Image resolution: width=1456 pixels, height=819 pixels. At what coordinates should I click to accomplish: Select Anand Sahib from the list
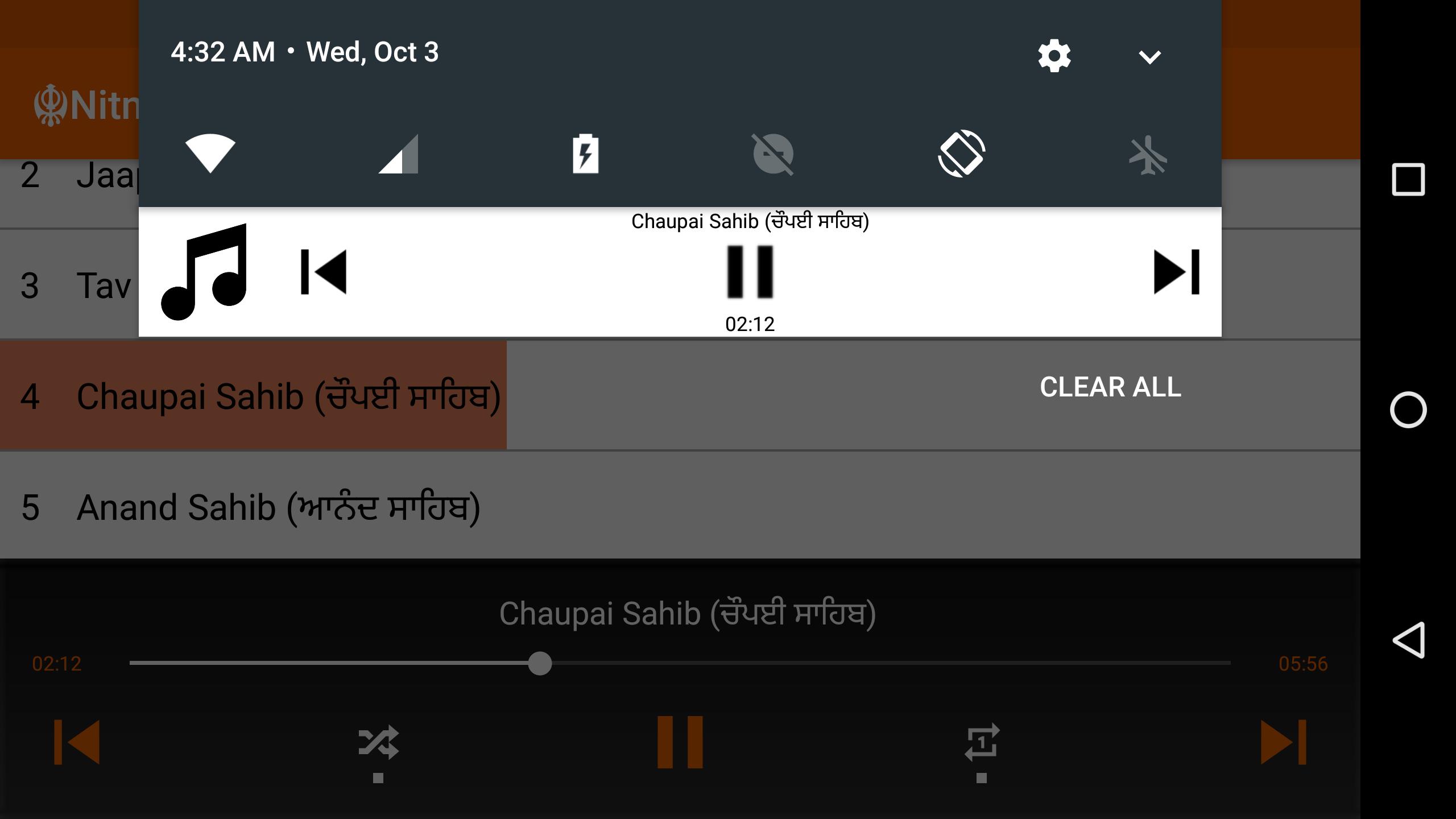point(680,506)
